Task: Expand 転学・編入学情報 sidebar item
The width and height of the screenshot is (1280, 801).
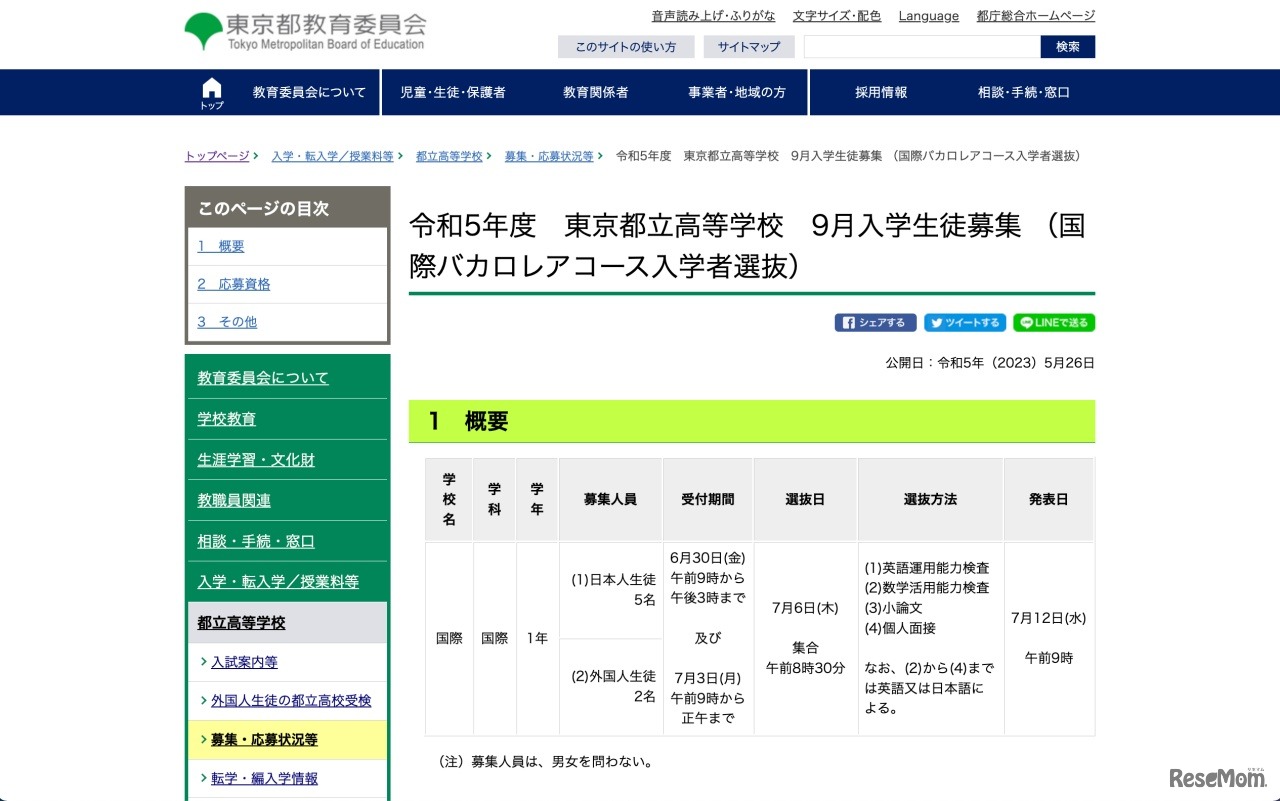Action: (x=264, y=778)
